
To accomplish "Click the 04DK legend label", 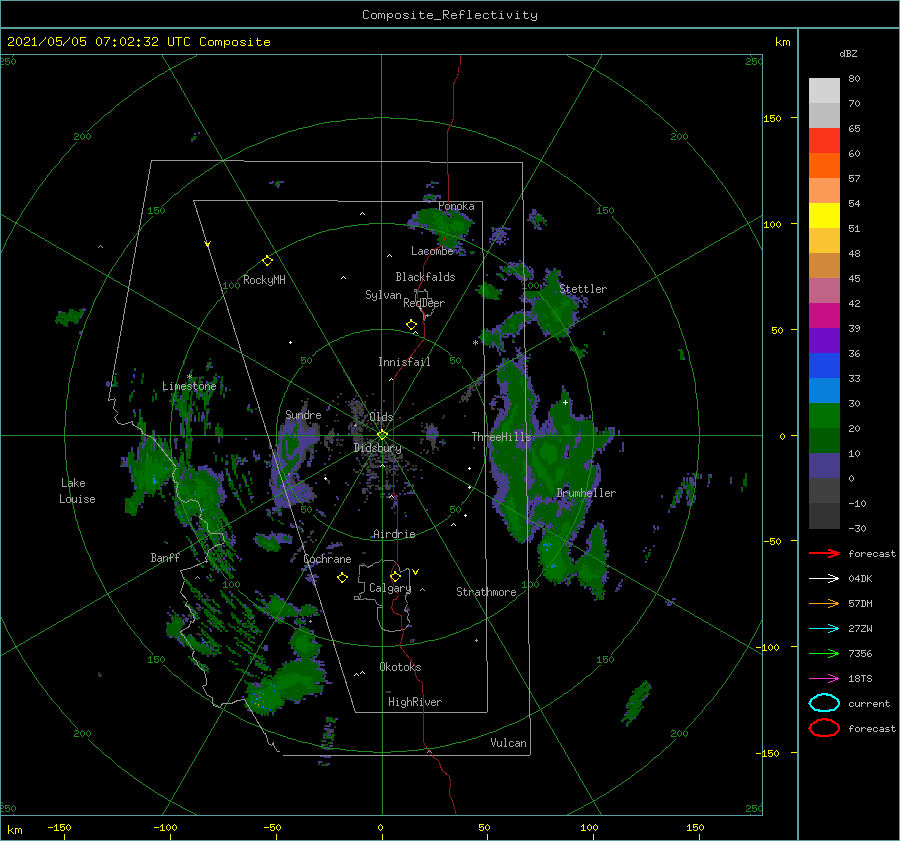I will point(860,578).
